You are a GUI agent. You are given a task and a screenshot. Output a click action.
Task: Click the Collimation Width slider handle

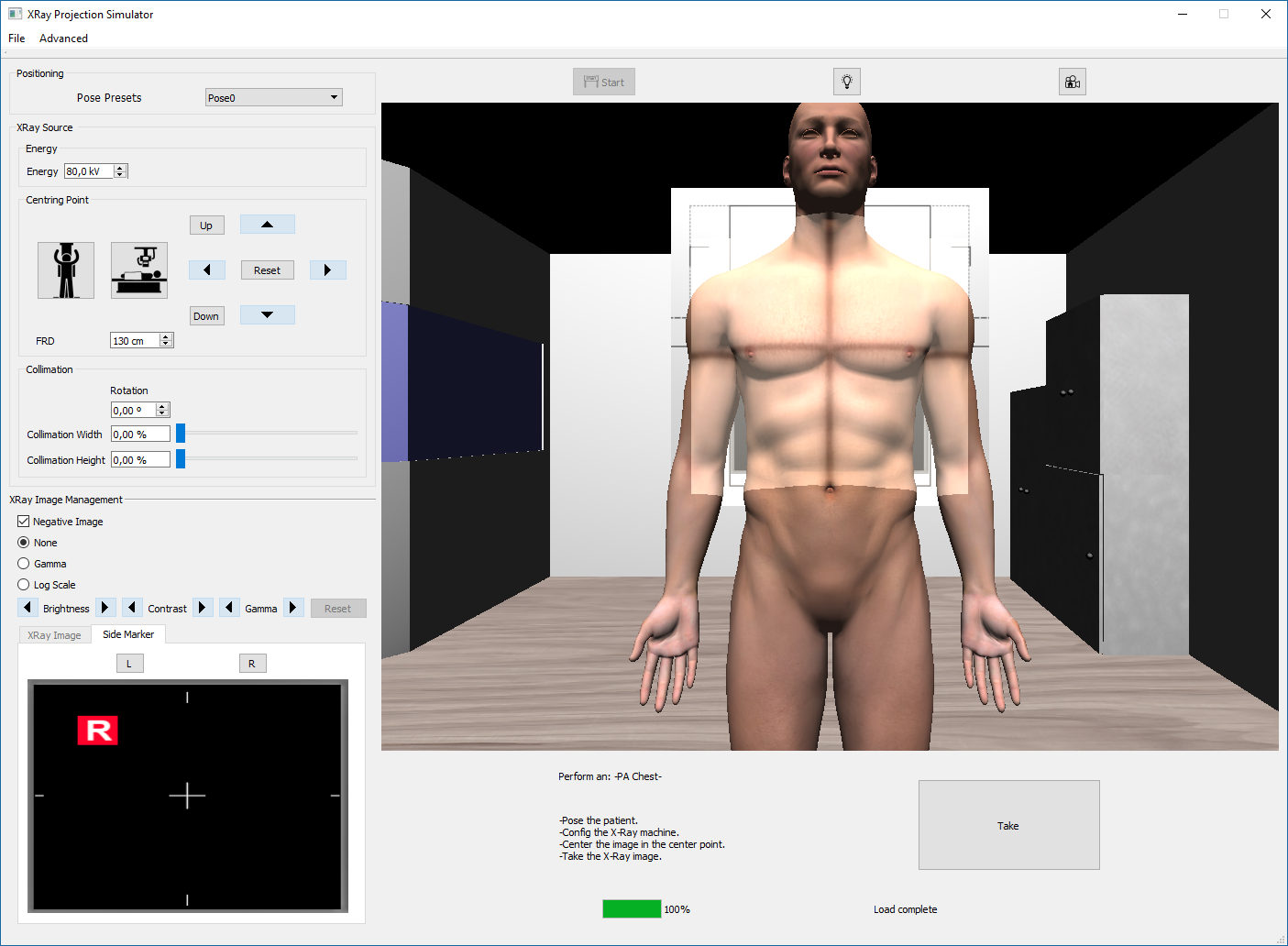point(181,434)
